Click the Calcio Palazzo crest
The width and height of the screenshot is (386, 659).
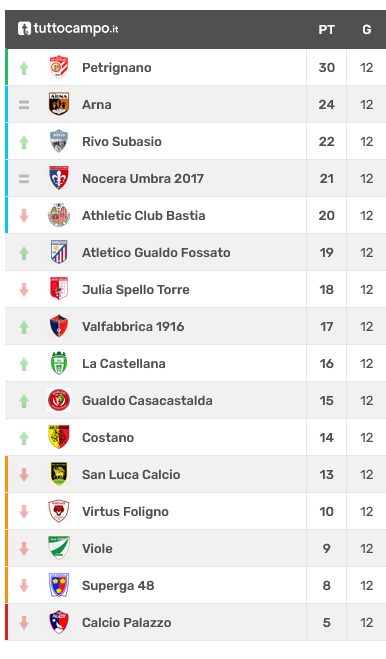[x=59, y=622]
